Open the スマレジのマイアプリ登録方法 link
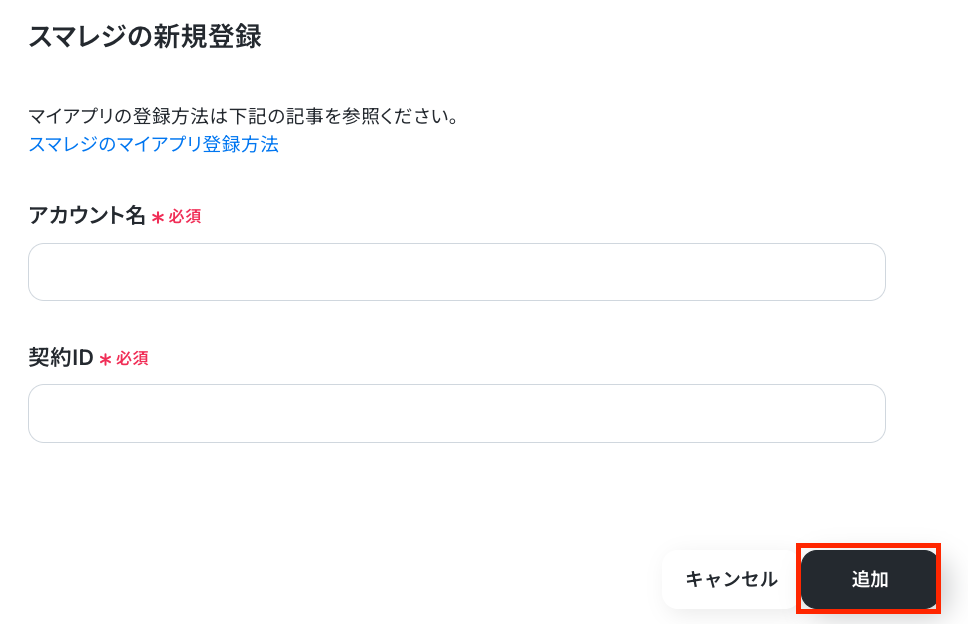This screenshot has width=968, height=624. coord(153,144)
